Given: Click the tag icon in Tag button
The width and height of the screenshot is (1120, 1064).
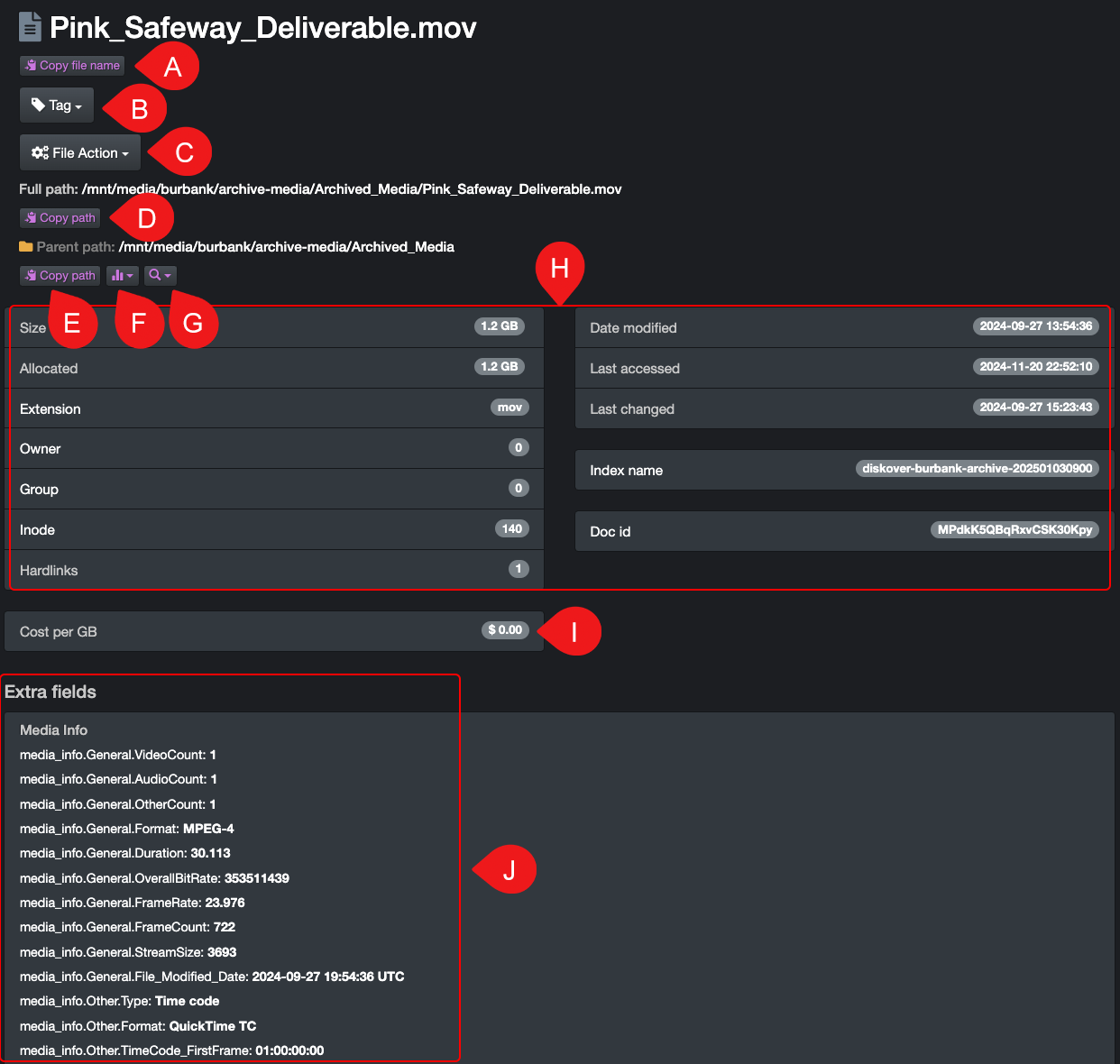Looking at the screenshot, I should (x=38, y=105).
